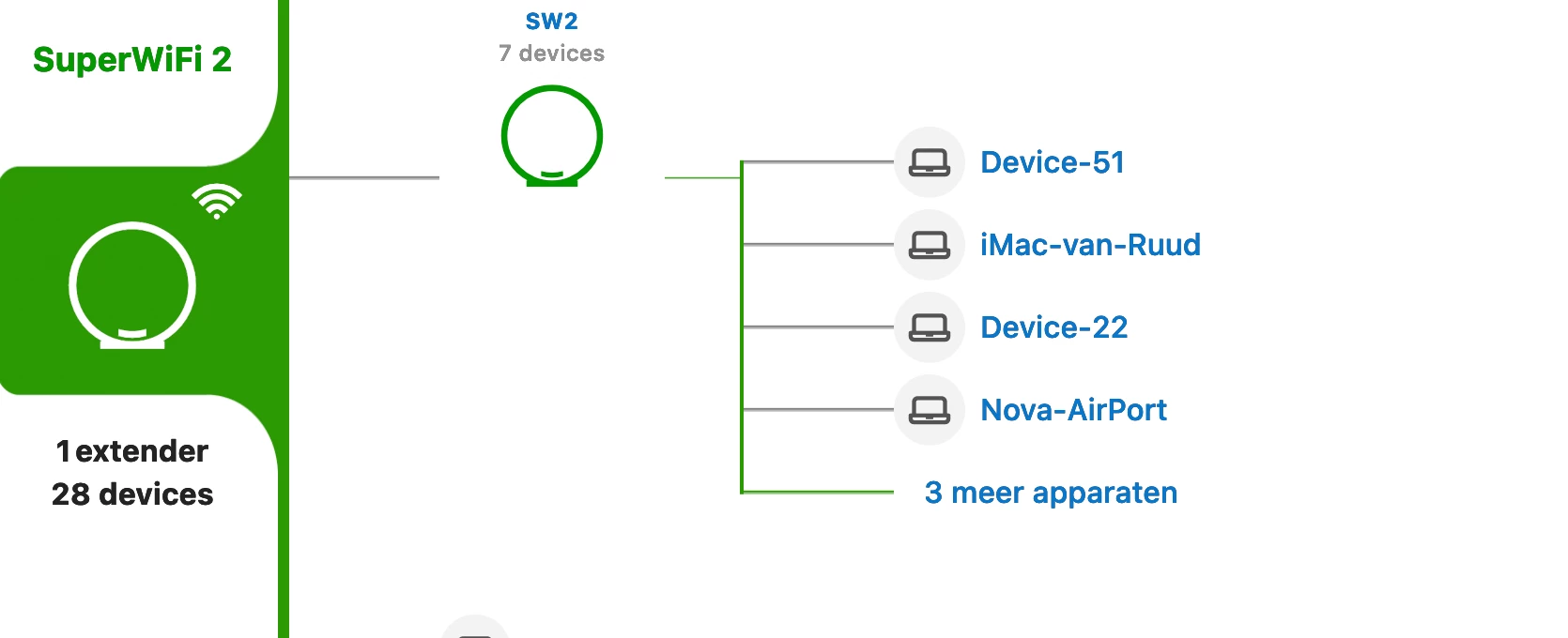
Task: Click the partial device icon at bottom
Action: click(475, 627)
